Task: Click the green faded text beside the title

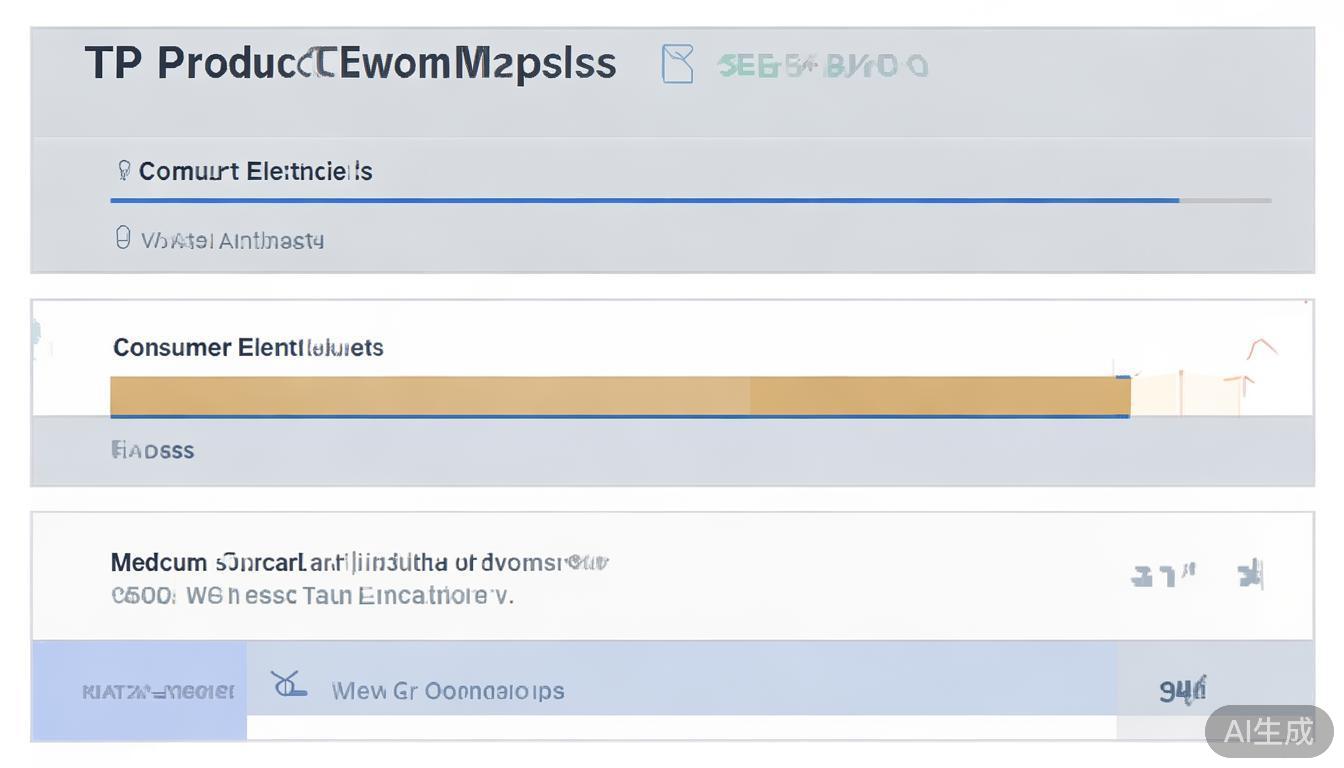Action: pos(822,67)
